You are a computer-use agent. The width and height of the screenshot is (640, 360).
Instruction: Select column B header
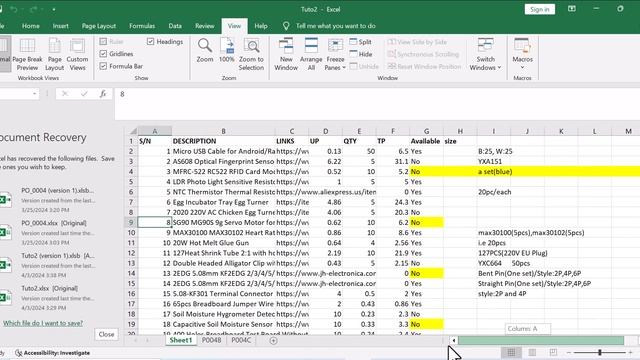223,131
